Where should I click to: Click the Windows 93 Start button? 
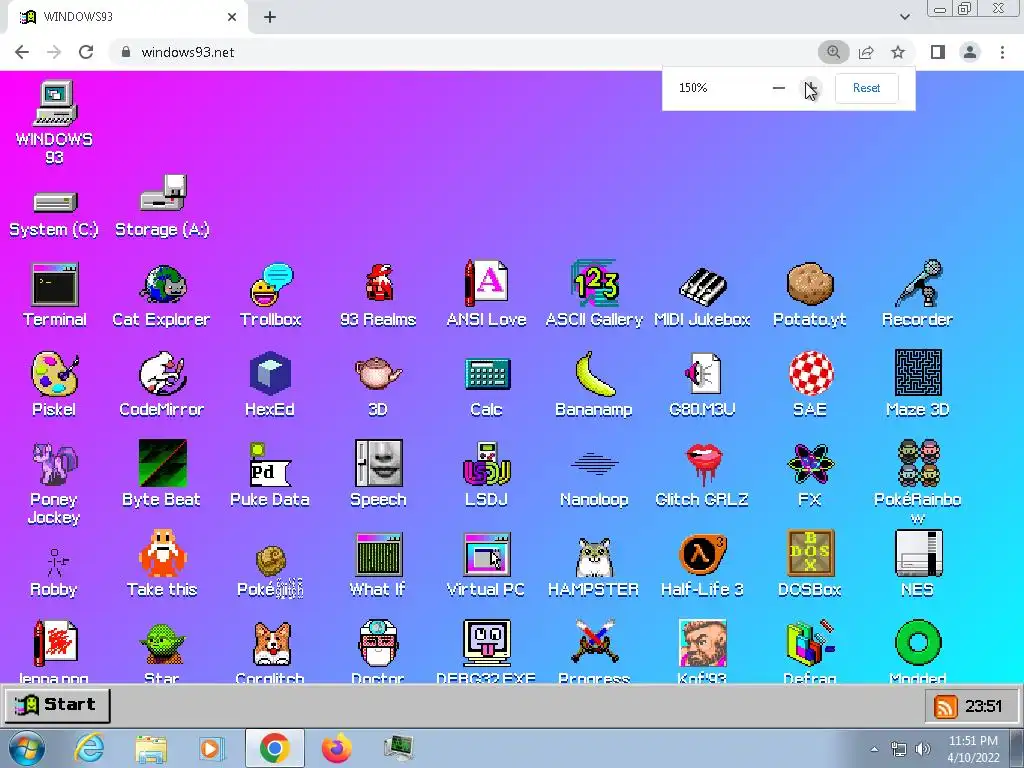[57, 705]
